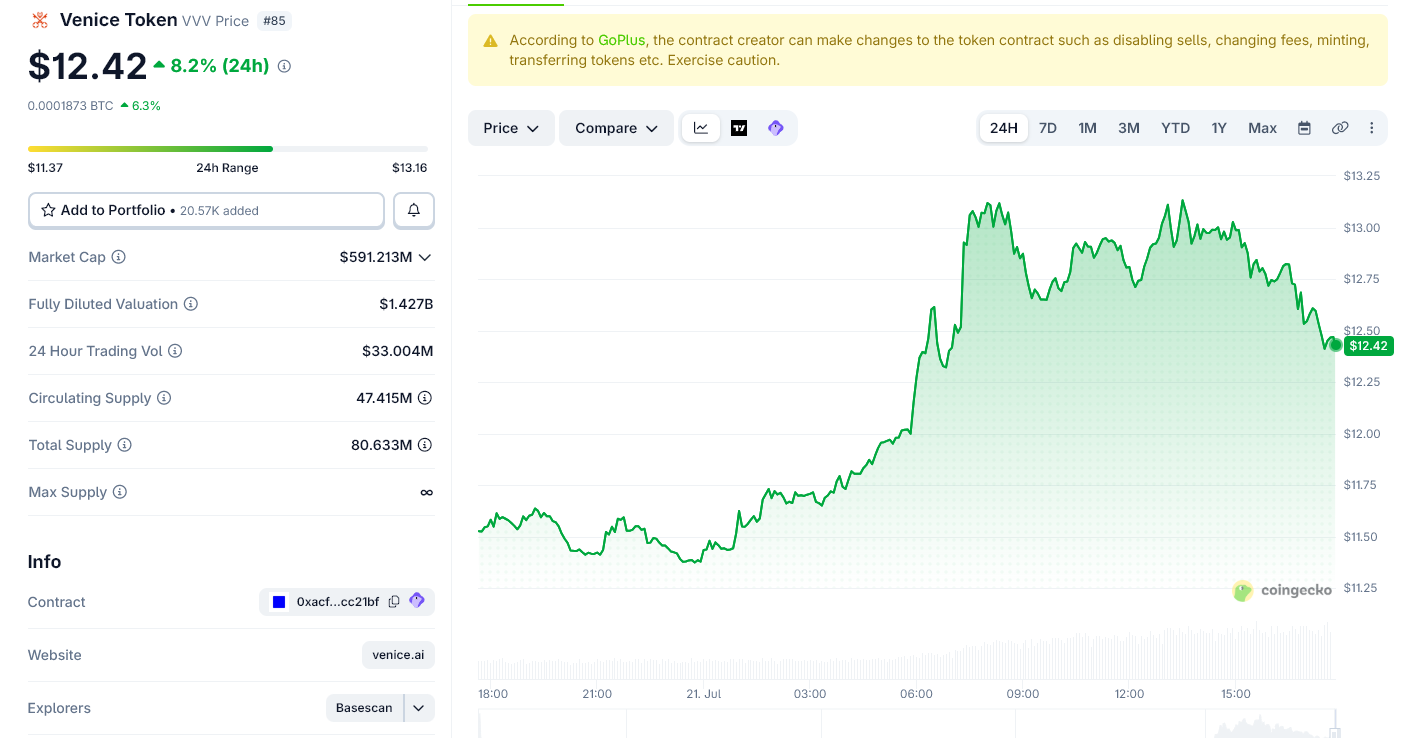Expand the Explorers dropdown arrow
1403x738 pixels.
pos(419,708)
